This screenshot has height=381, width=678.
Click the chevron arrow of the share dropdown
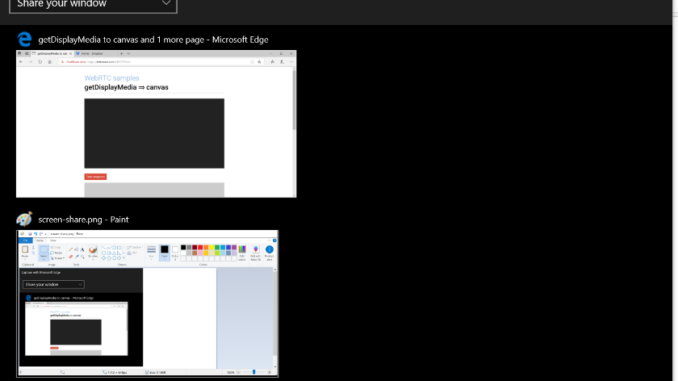[x=166, y=3]
